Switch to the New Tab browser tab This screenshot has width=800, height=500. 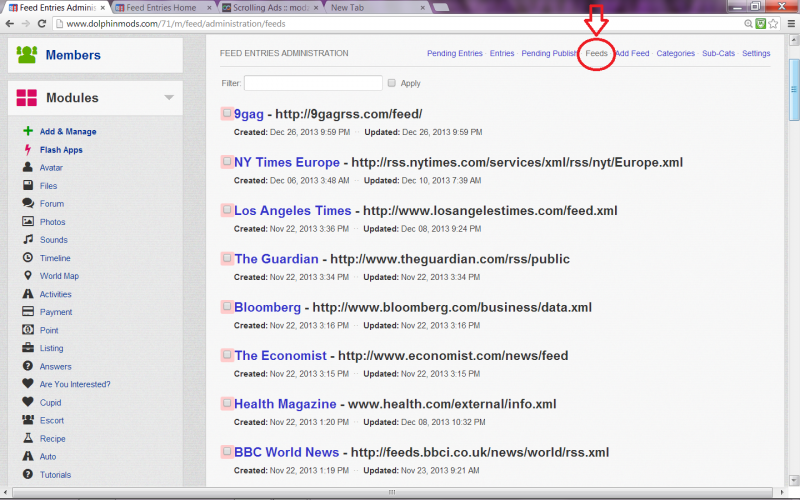[378, 8]
